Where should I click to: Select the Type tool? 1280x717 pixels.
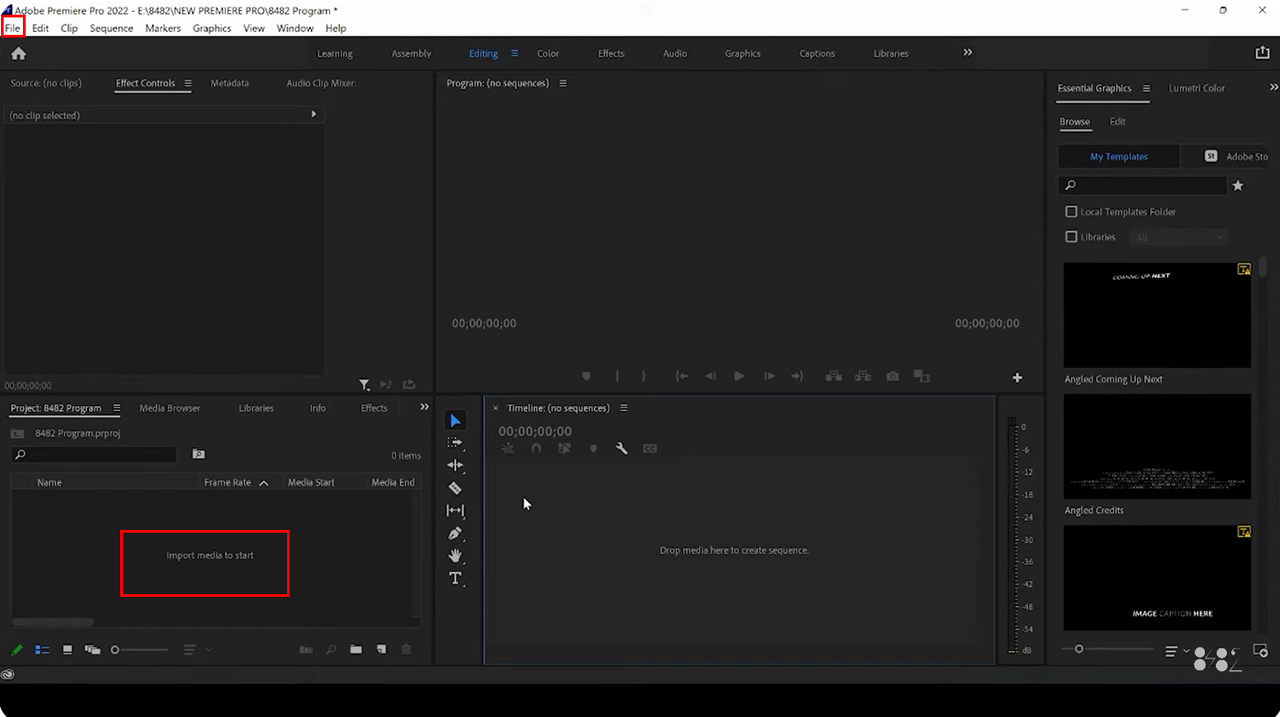click(455, 578)
